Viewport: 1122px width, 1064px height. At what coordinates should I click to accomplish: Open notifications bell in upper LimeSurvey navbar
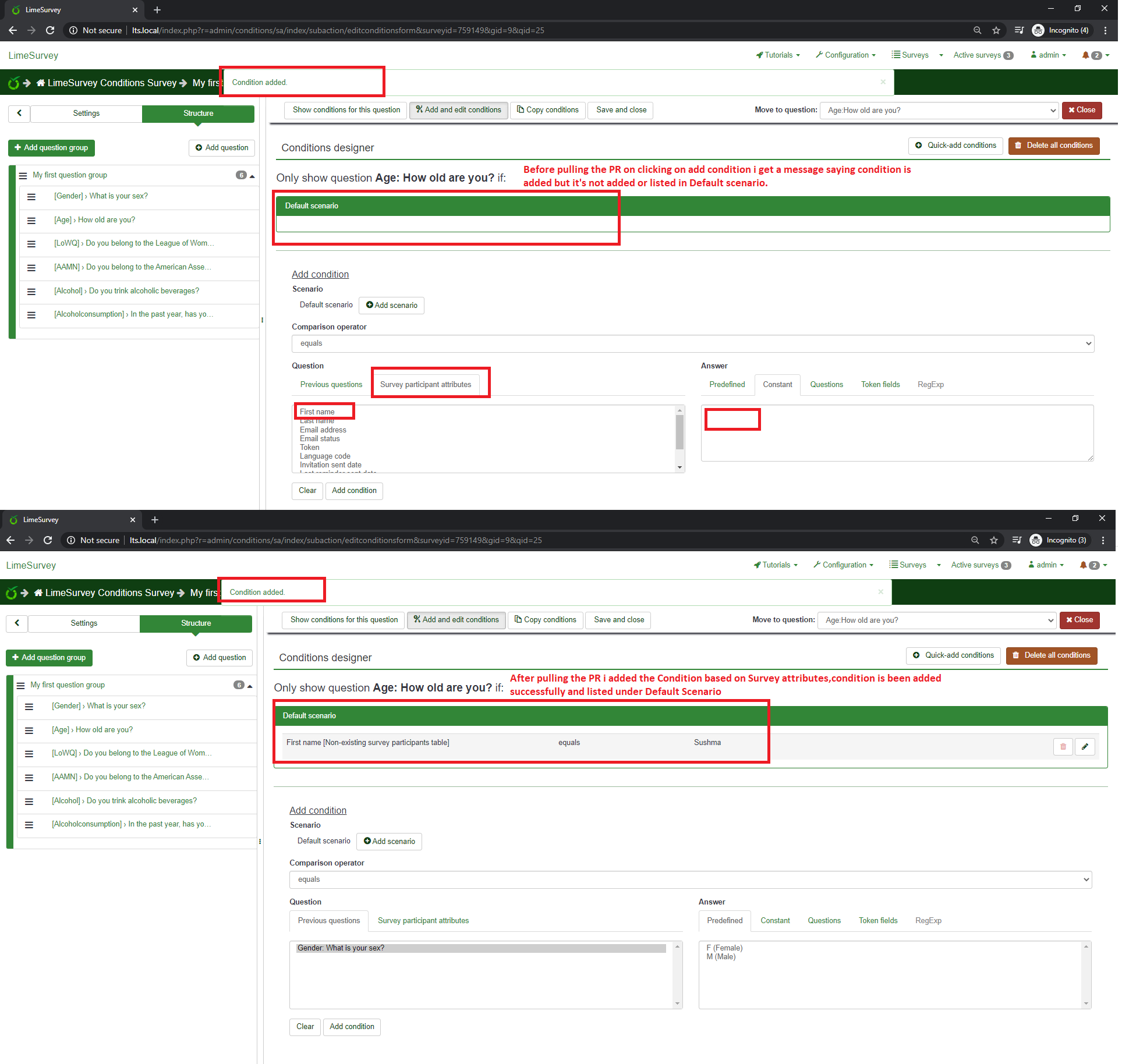[1085, 55]
